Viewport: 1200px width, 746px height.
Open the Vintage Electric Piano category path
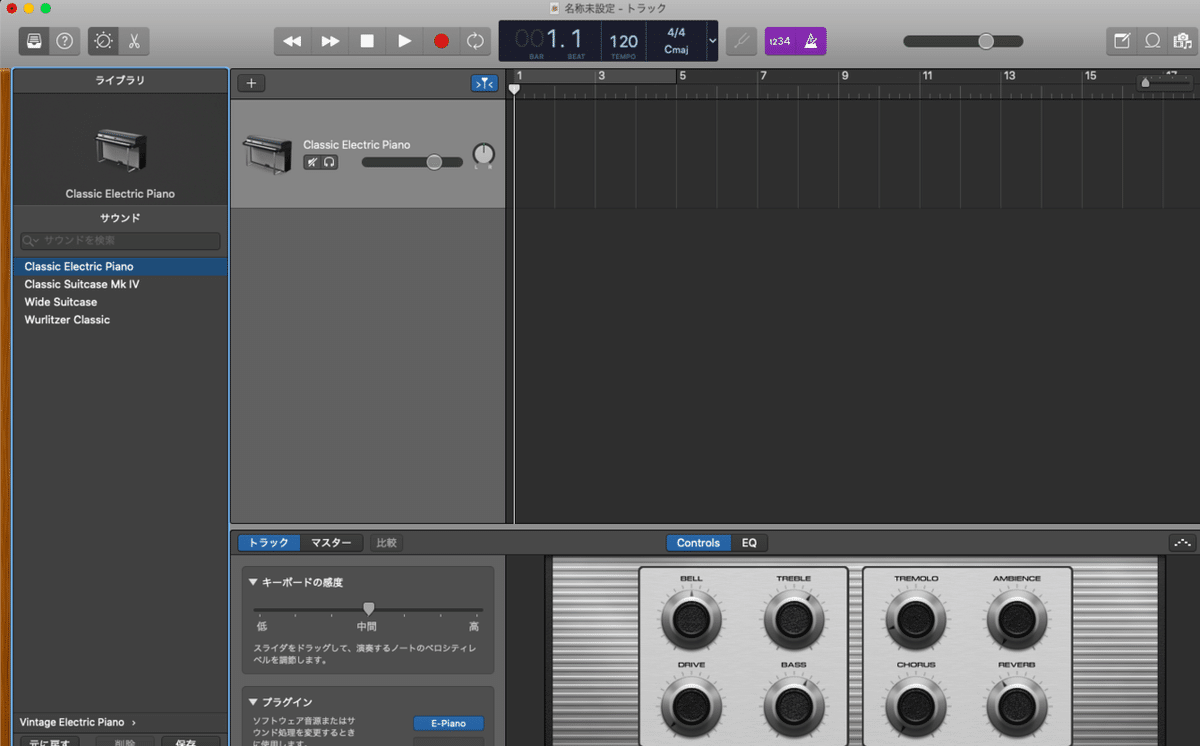(77, 722)
